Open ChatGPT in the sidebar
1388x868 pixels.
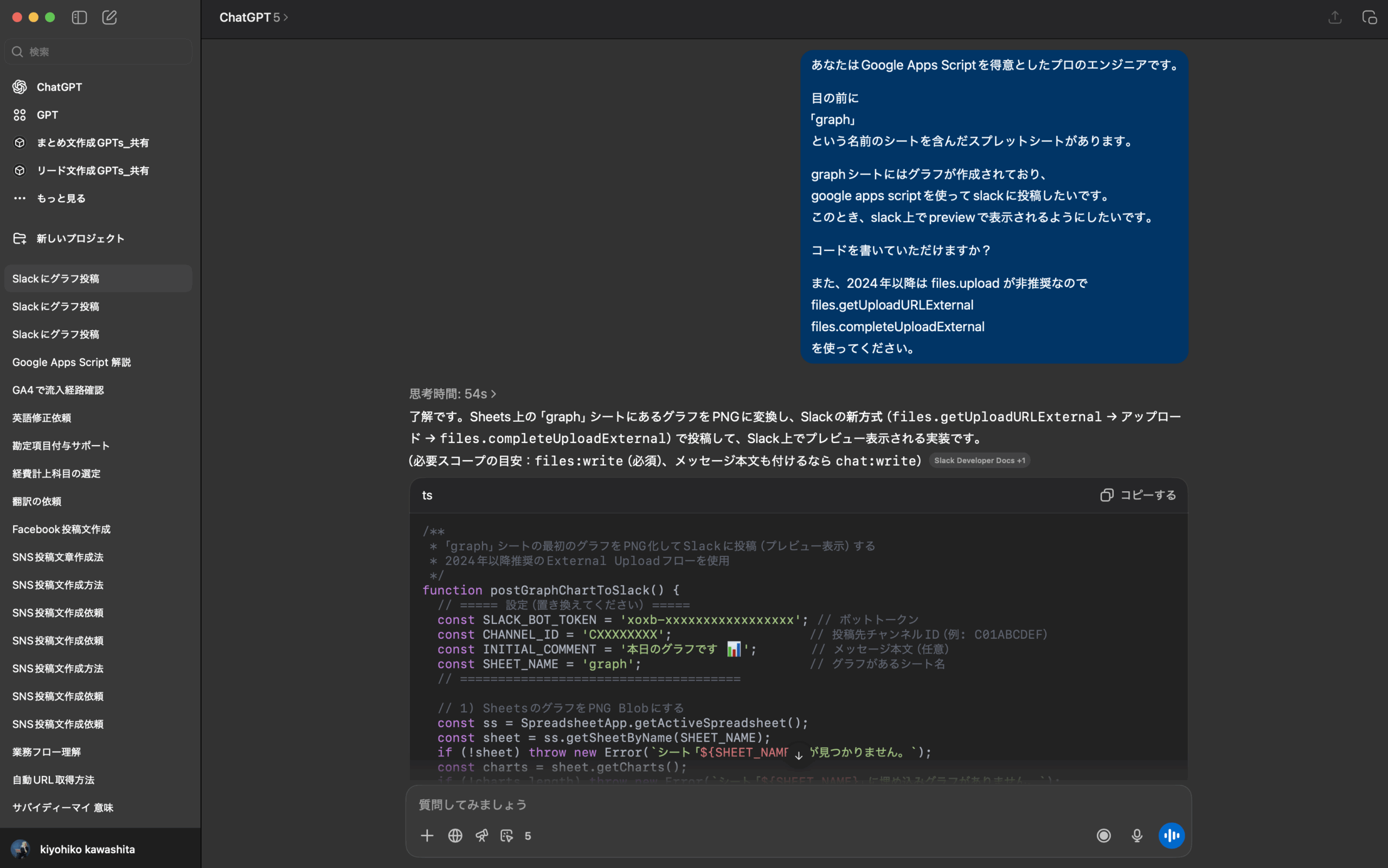click(x=98, y=87)
